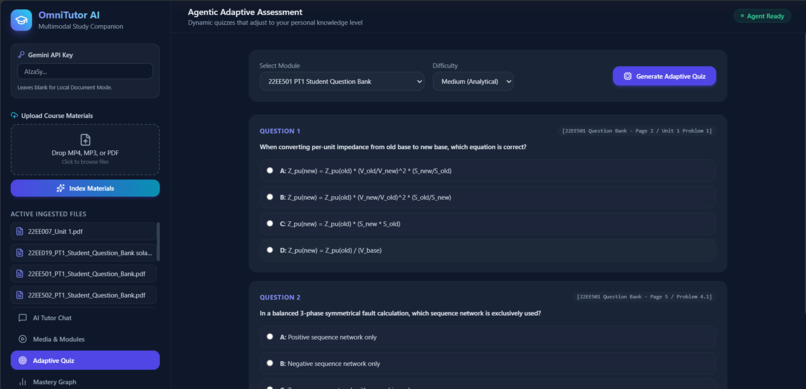Viewport: 806px width, 389px height.
Task: Open the Difficulty dropdown
Action: [473, 81]
